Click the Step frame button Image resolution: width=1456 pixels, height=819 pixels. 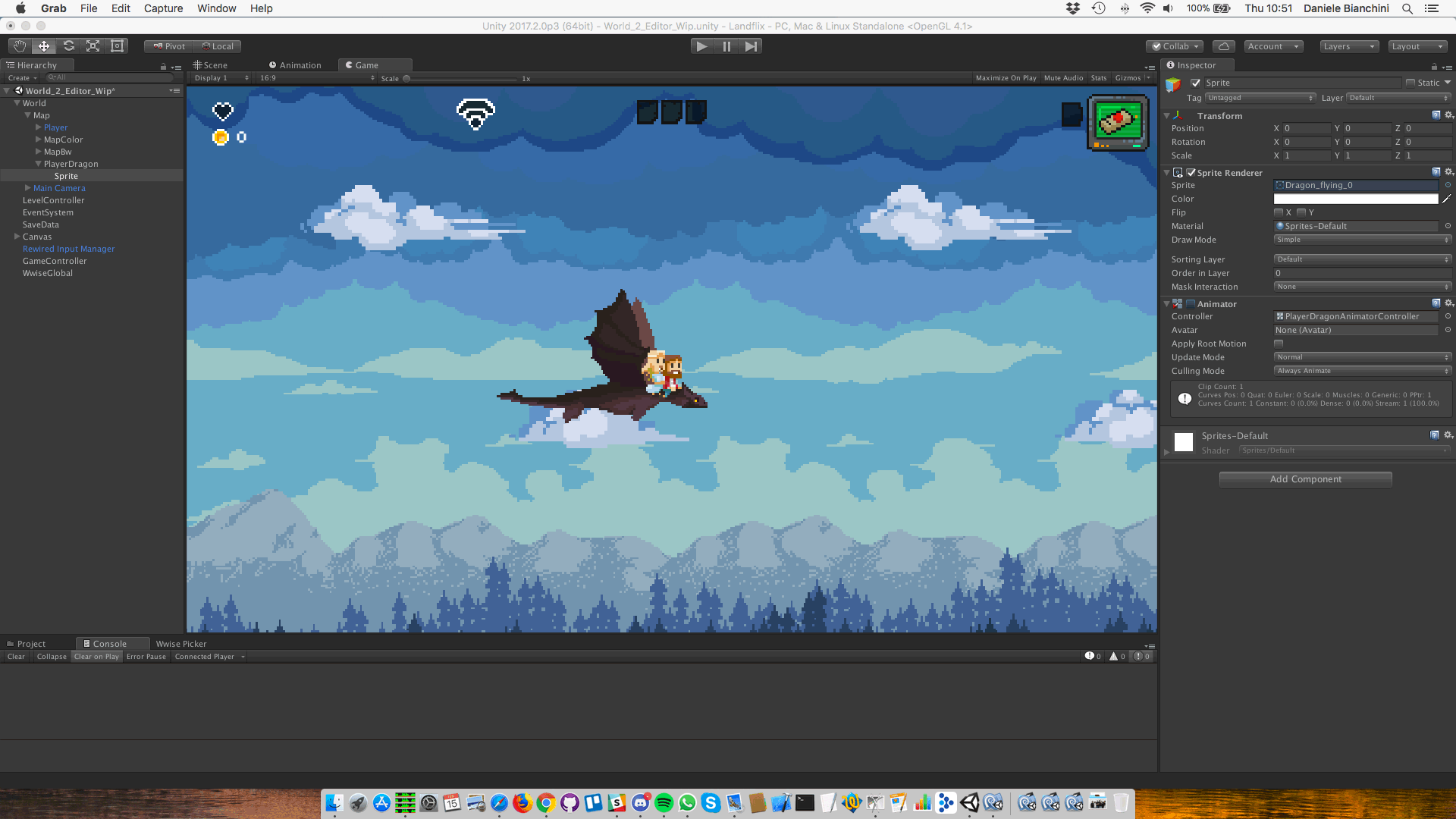click(751, 46)
